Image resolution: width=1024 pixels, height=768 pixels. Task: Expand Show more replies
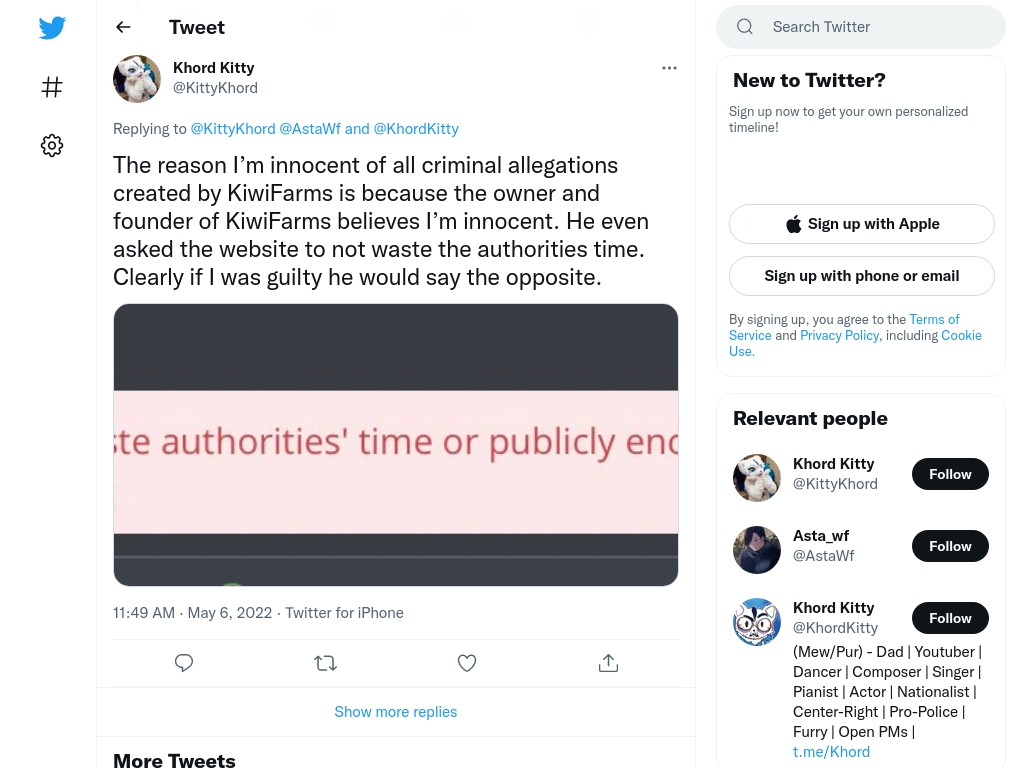tap(396, 712)
